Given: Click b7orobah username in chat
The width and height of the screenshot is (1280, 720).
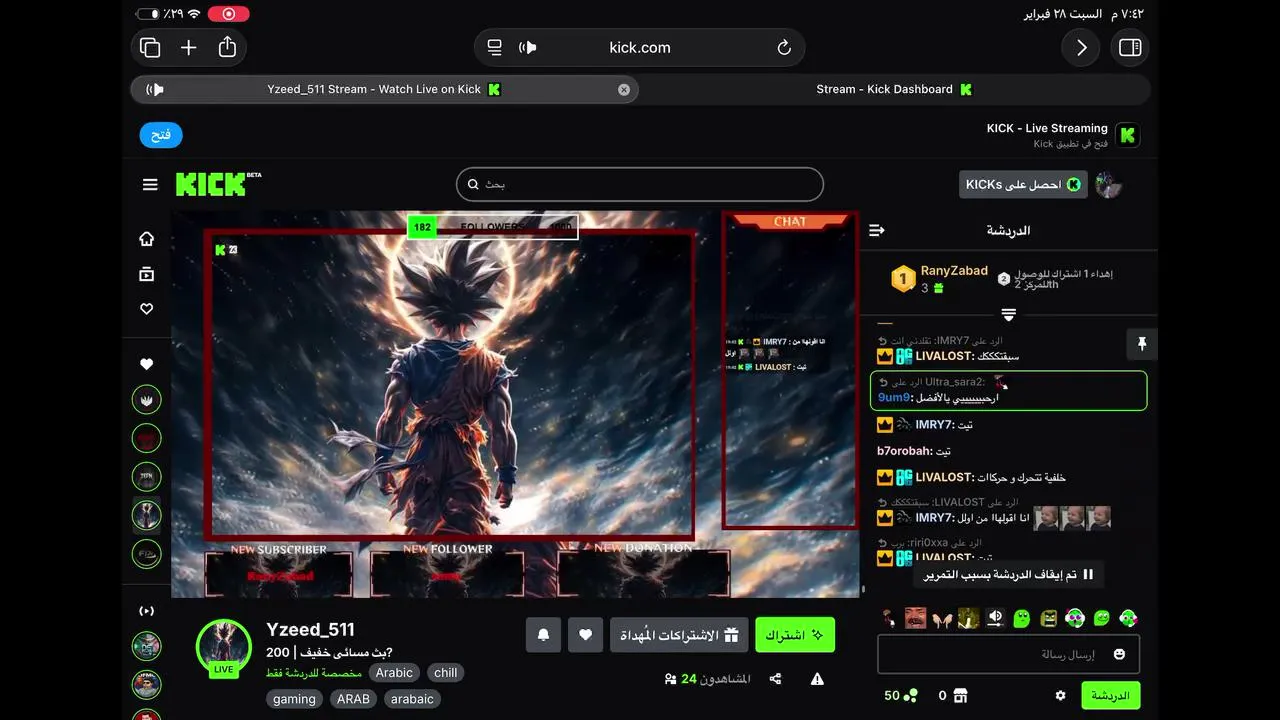Looking at the screenshot, I should pos(904,451).
